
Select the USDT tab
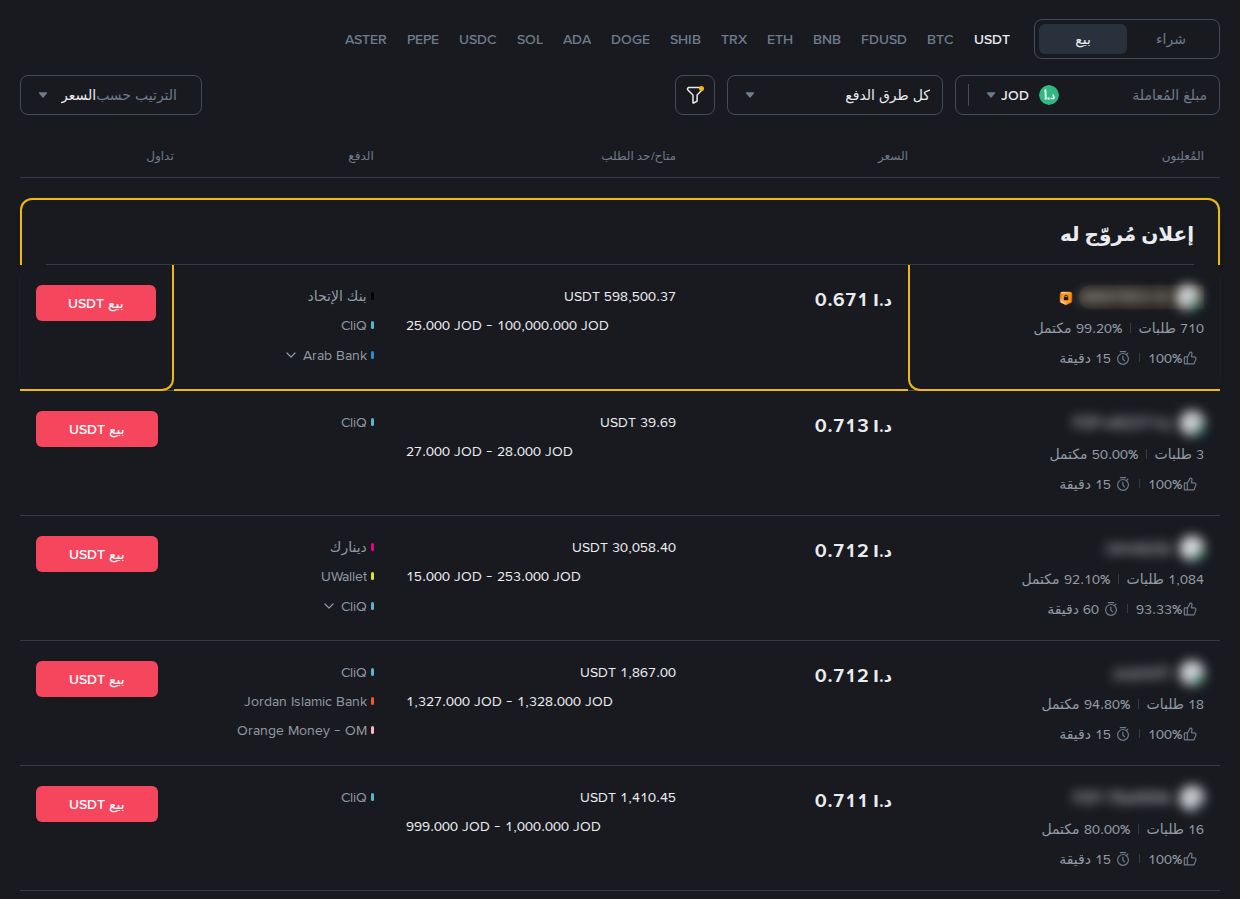(992, 40)
